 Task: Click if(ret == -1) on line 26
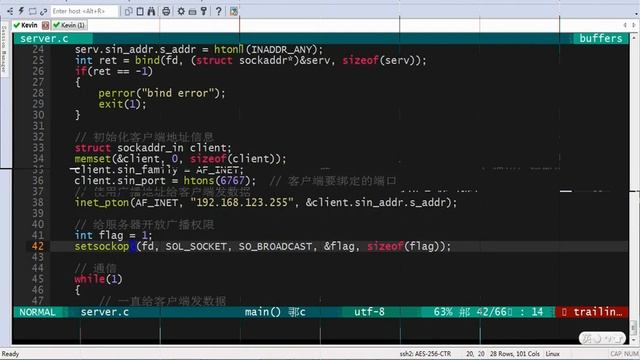point(113,71)
